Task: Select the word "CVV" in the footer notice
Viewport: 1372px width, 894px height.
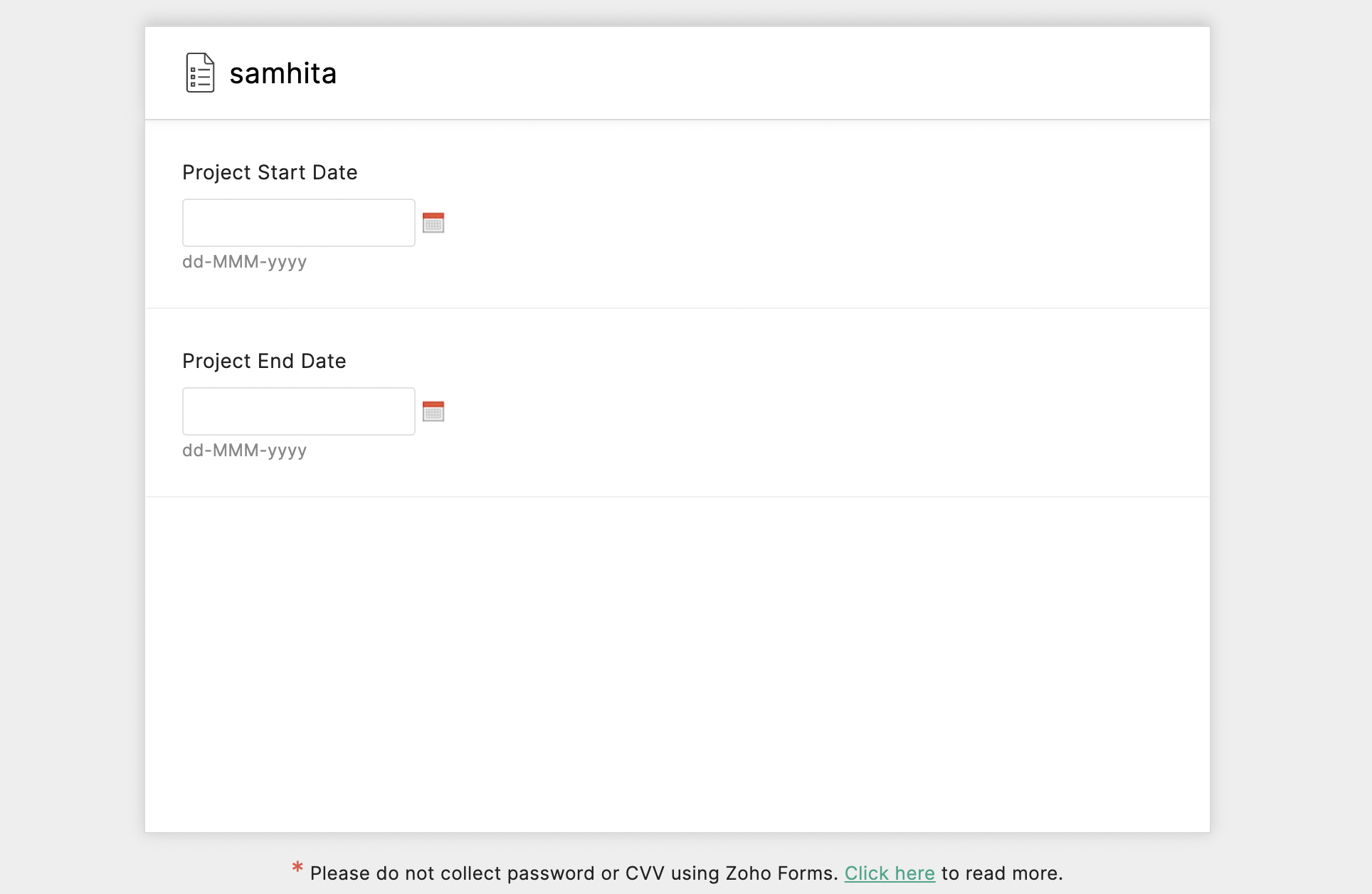Action: point(645,873)
